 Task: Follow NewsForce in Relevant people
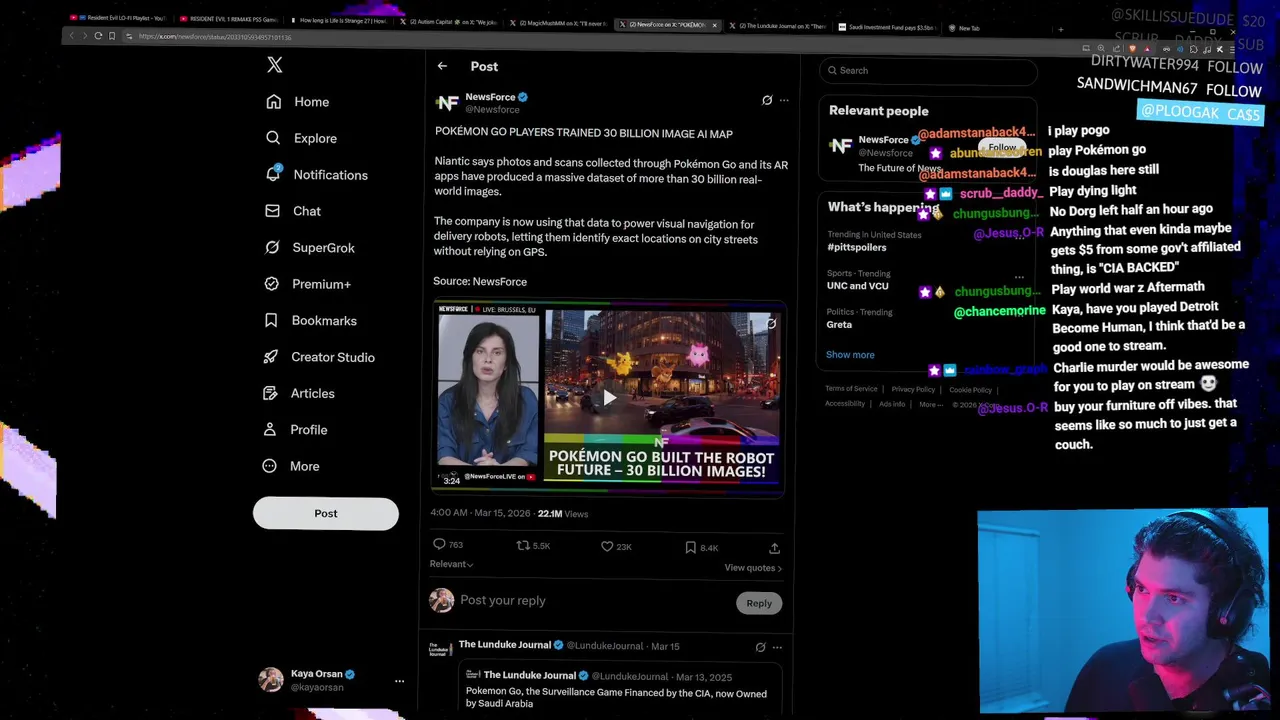(1002, 148)
